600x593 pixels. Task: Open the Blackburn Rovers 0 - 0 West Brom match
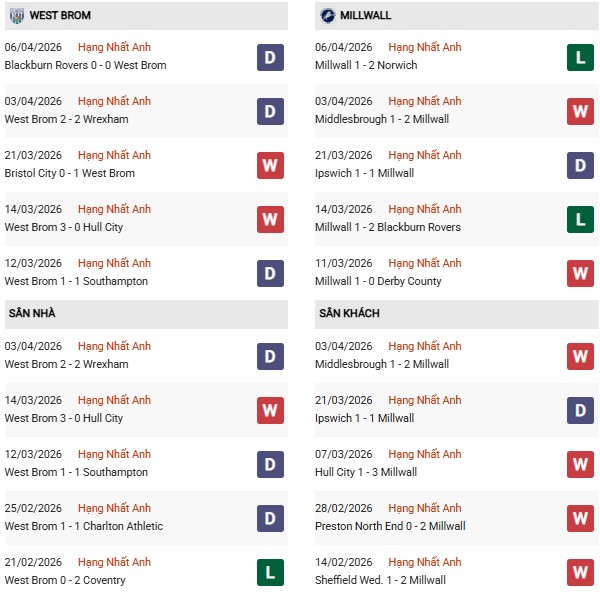click(85, 65)
